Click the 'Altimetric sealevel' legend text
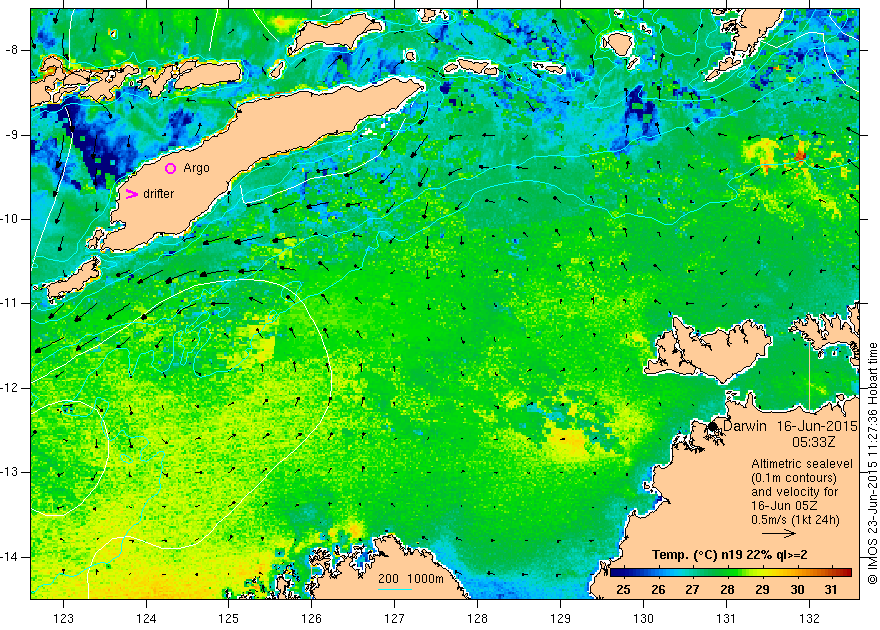 click(802, 464)
